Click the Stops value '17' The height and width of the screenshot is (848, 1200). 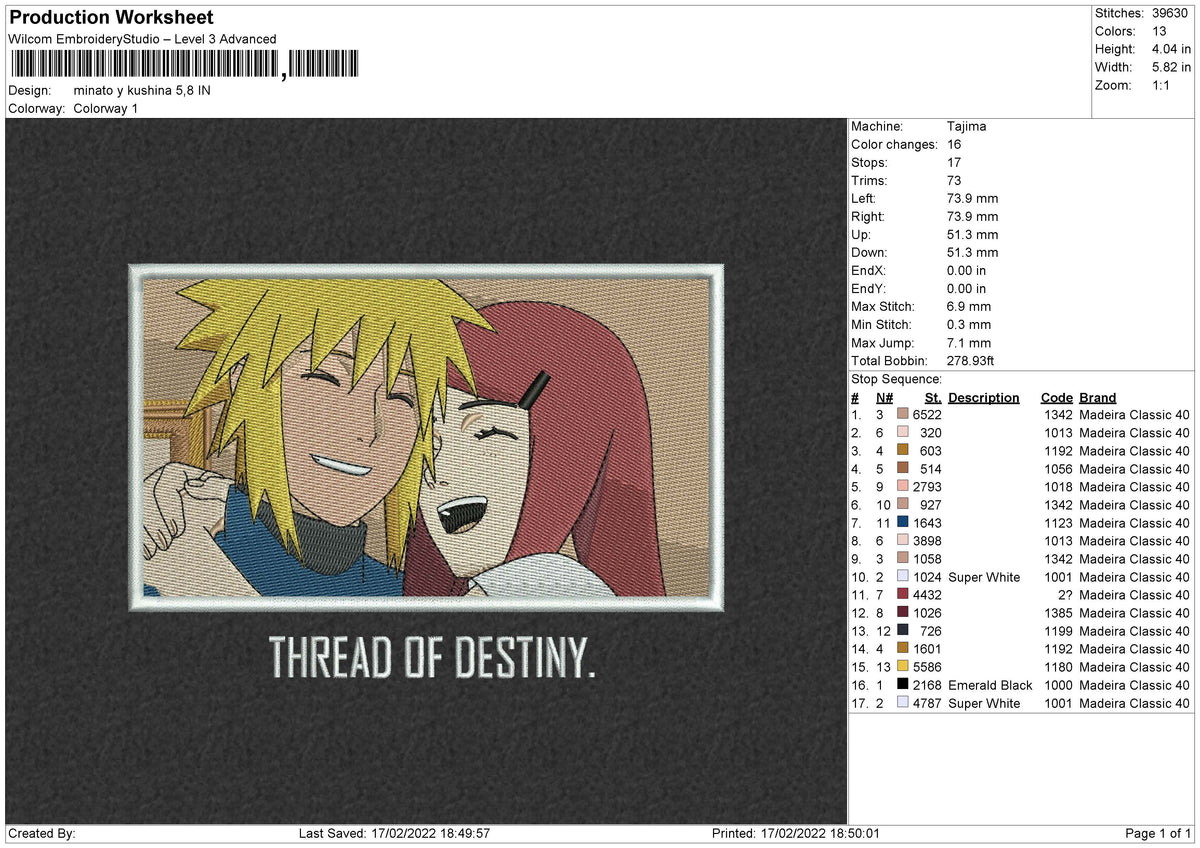coord(954,162)
